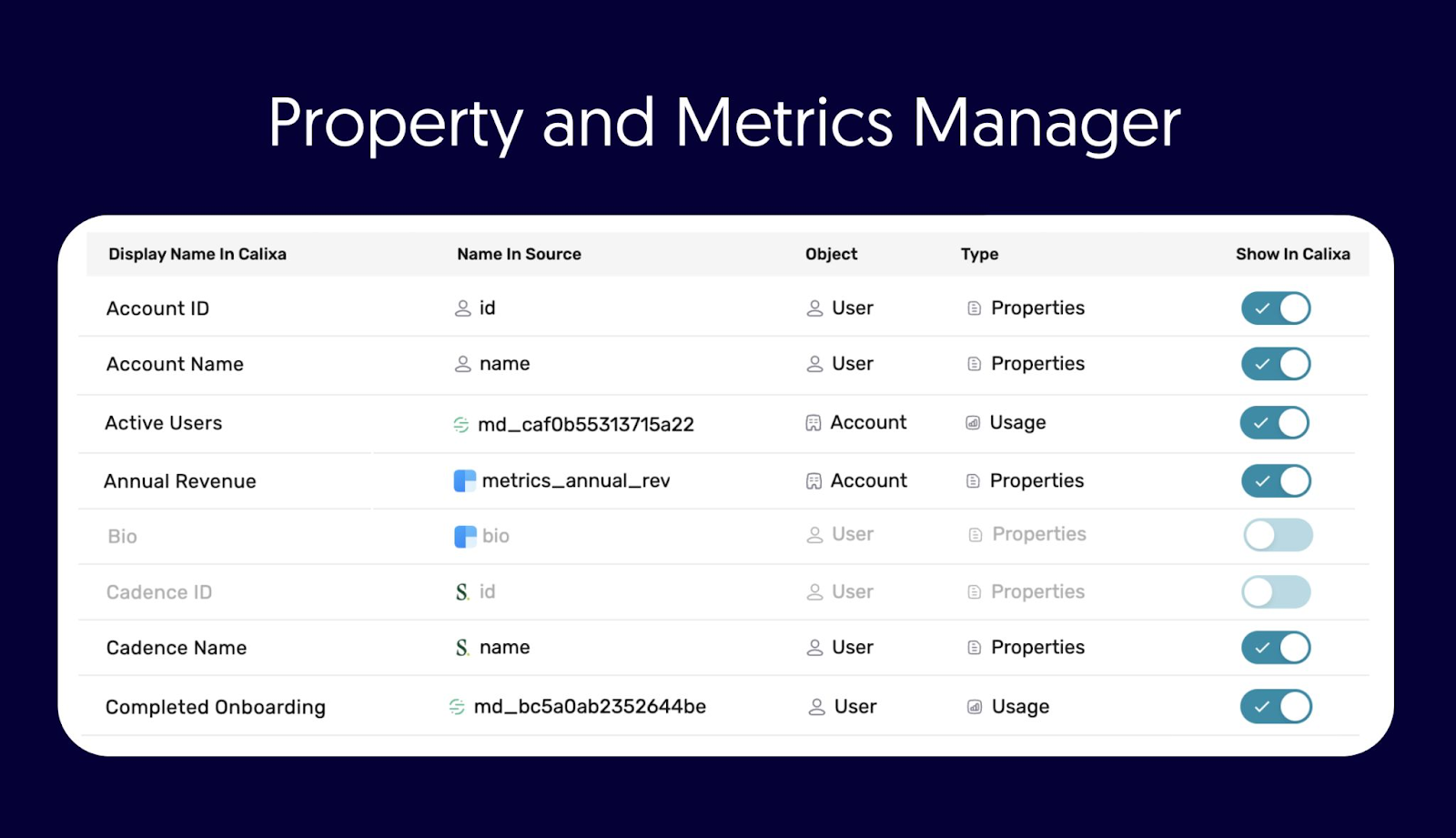Sort by Display Name In Calixa column header

(197, 255)
